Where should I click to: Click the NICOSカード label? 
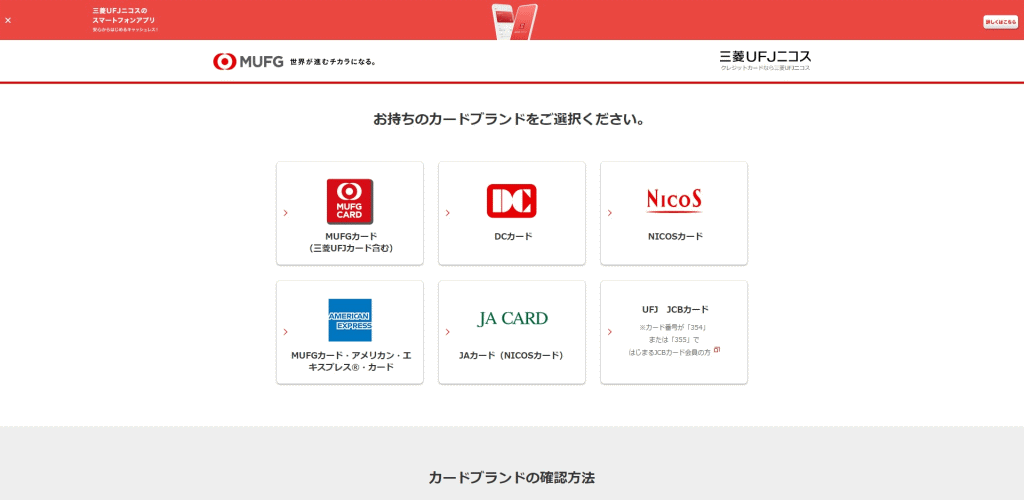tap(675, 236)
